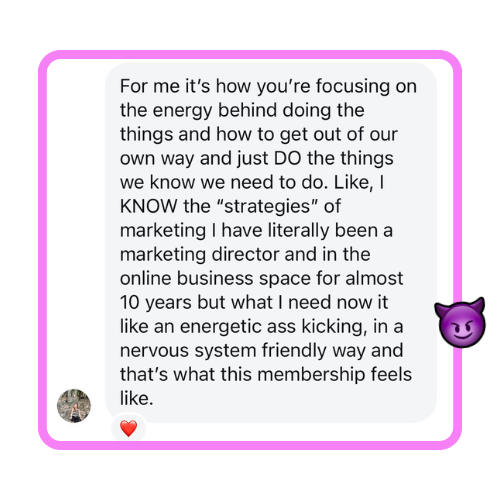The height and width of the screenshot is (500, 500).
Task: Click the word "energy" in second line
Action: click(182, 111)
